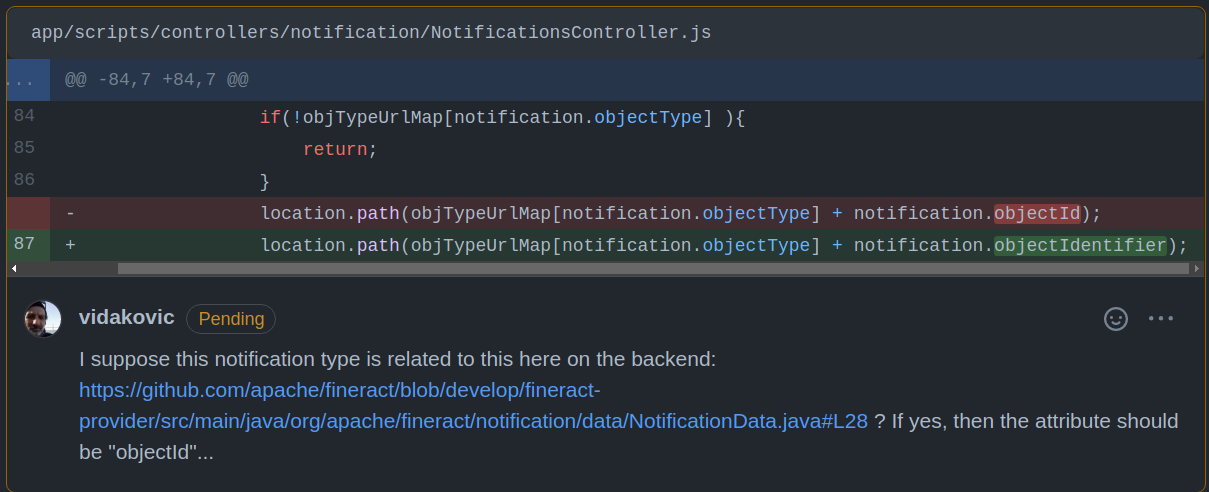Select added line number 87 in gutter
Viewport: 1209px width, 492px height.
pyautogui.click(x=25, y=244)
